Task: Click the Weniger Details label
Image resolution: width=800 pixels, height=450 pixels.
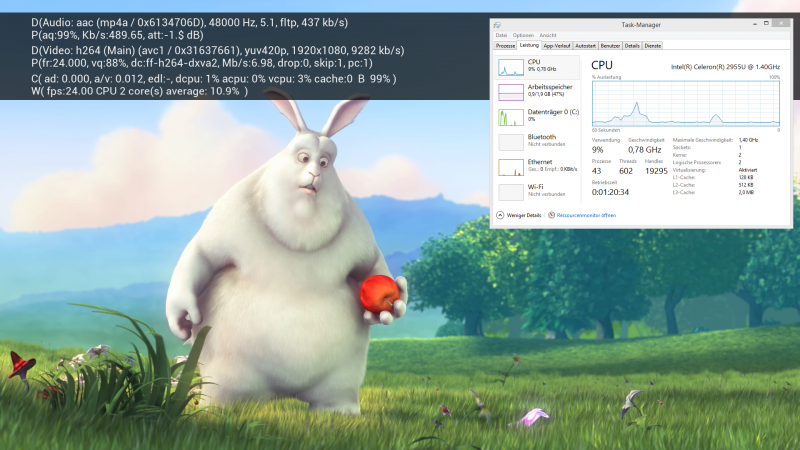Action: (524, 215)
